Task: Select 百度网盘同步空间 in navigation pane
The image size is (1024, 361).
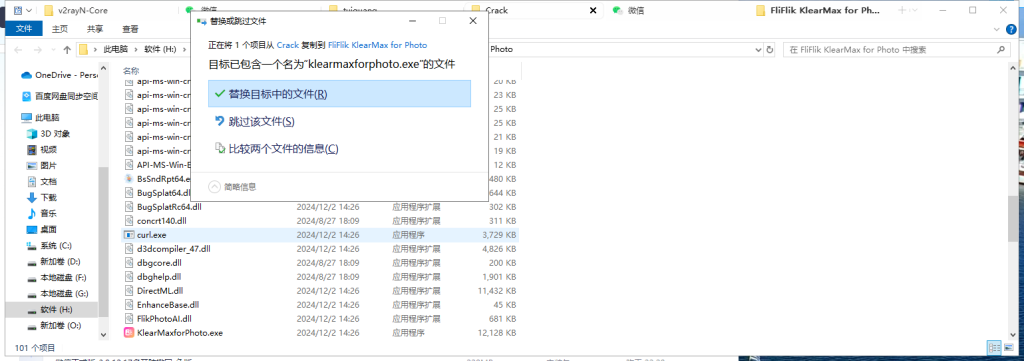Action: 59,96
